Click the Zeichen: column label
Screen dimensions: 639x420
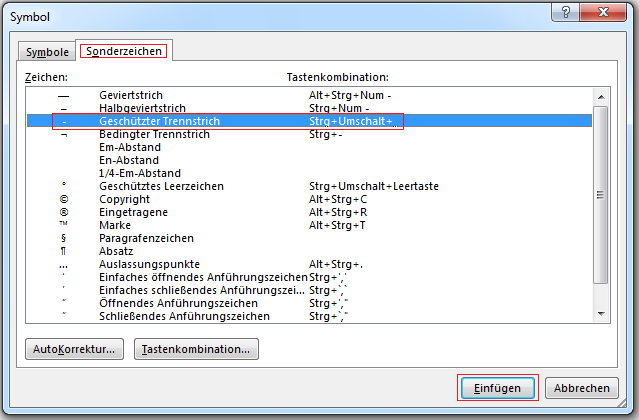click(46, 77)
